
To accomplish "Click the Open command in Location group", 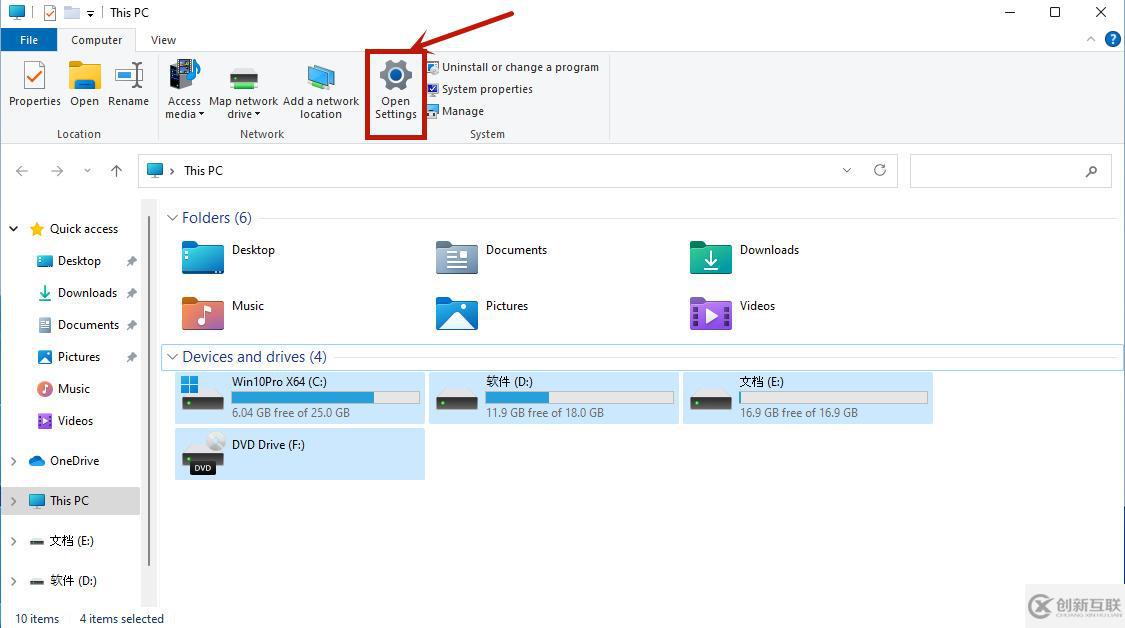I will pyautogui.click(x=84, y=85).
